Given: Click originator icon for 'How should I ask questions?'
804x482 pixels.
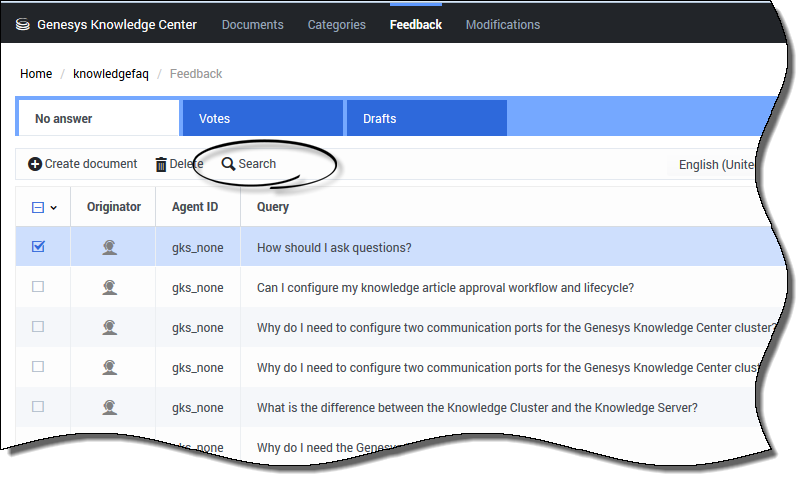Looking at the screenshot, I should point(110,248).
